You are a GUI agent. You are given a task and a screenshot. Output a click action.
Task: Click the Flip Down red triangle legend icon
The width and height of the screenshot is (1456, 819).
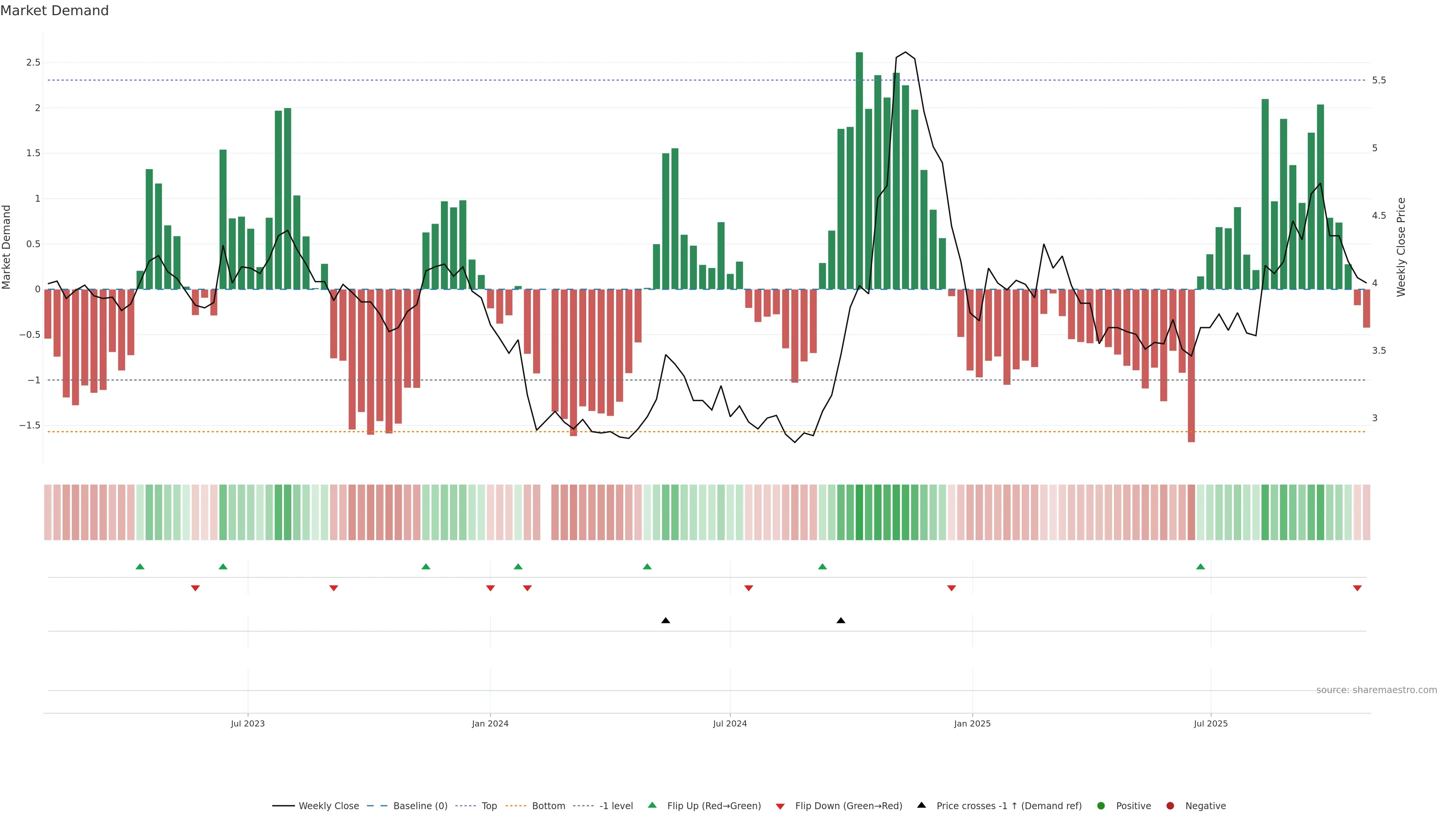point(780,806)
